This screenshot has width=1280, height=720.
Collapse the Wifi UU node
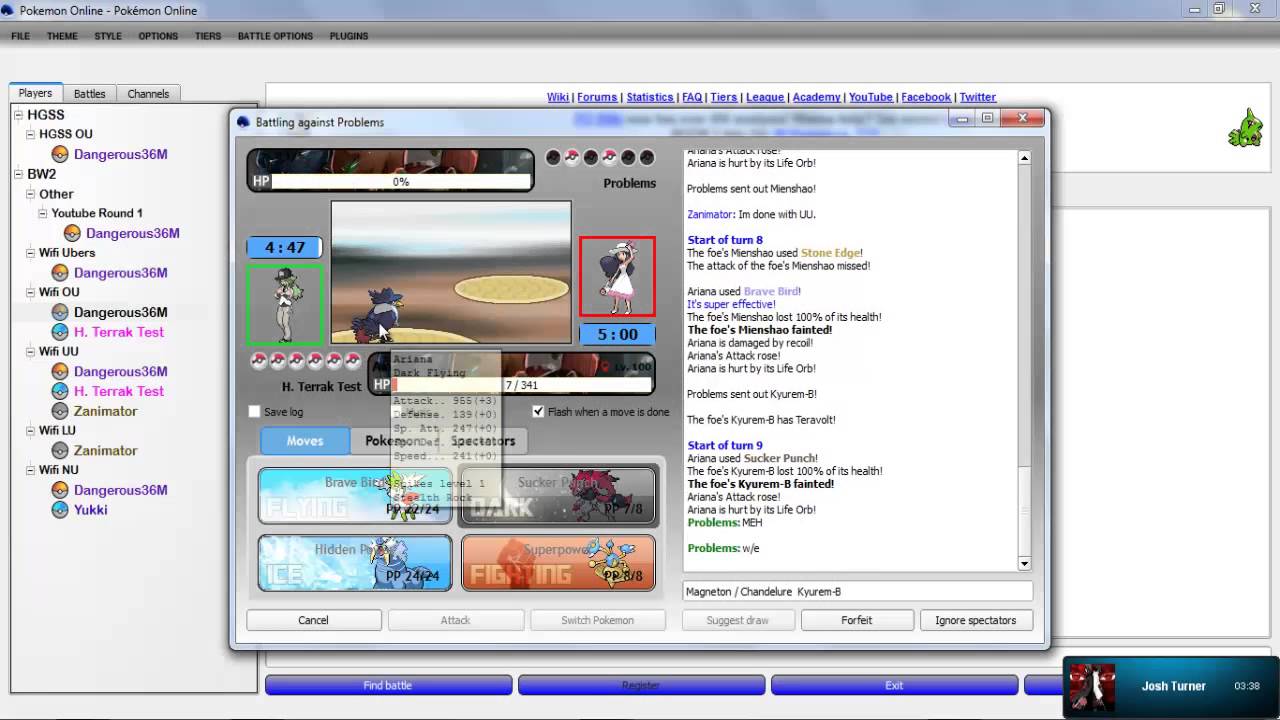pos(31,351)
